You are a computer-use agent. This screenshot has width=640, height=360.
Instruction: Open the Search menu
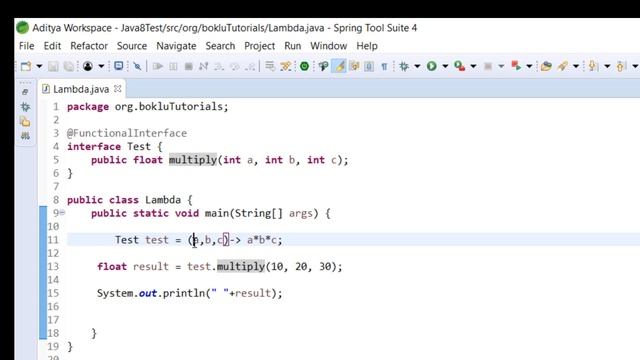tap(220, 46)
